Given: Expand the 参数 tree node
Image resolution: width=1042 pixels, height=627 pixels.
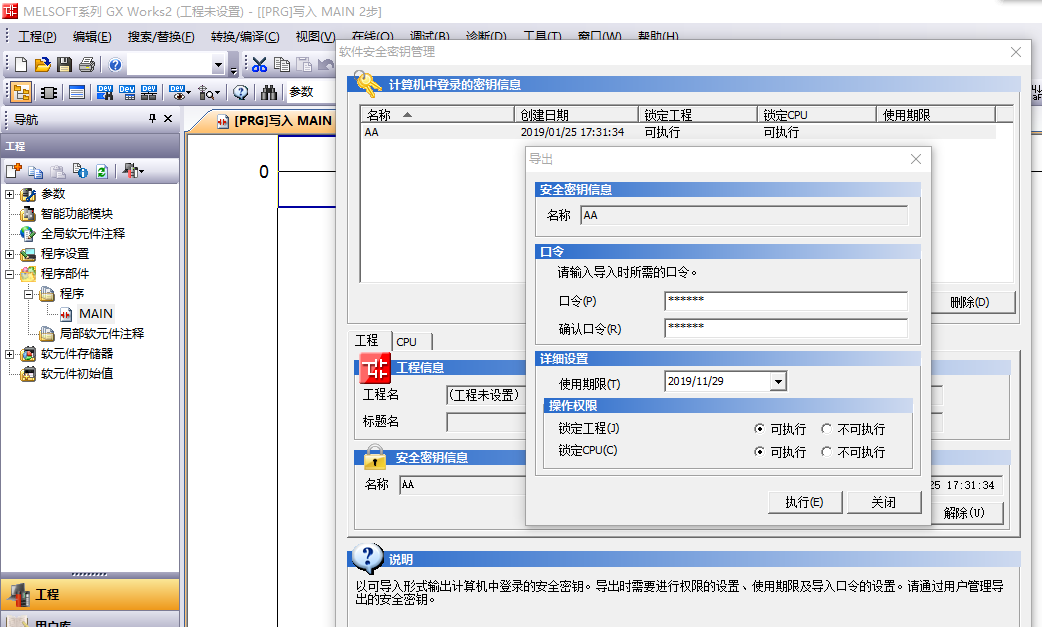Looking at the screenshot, I should coord(10,194).
